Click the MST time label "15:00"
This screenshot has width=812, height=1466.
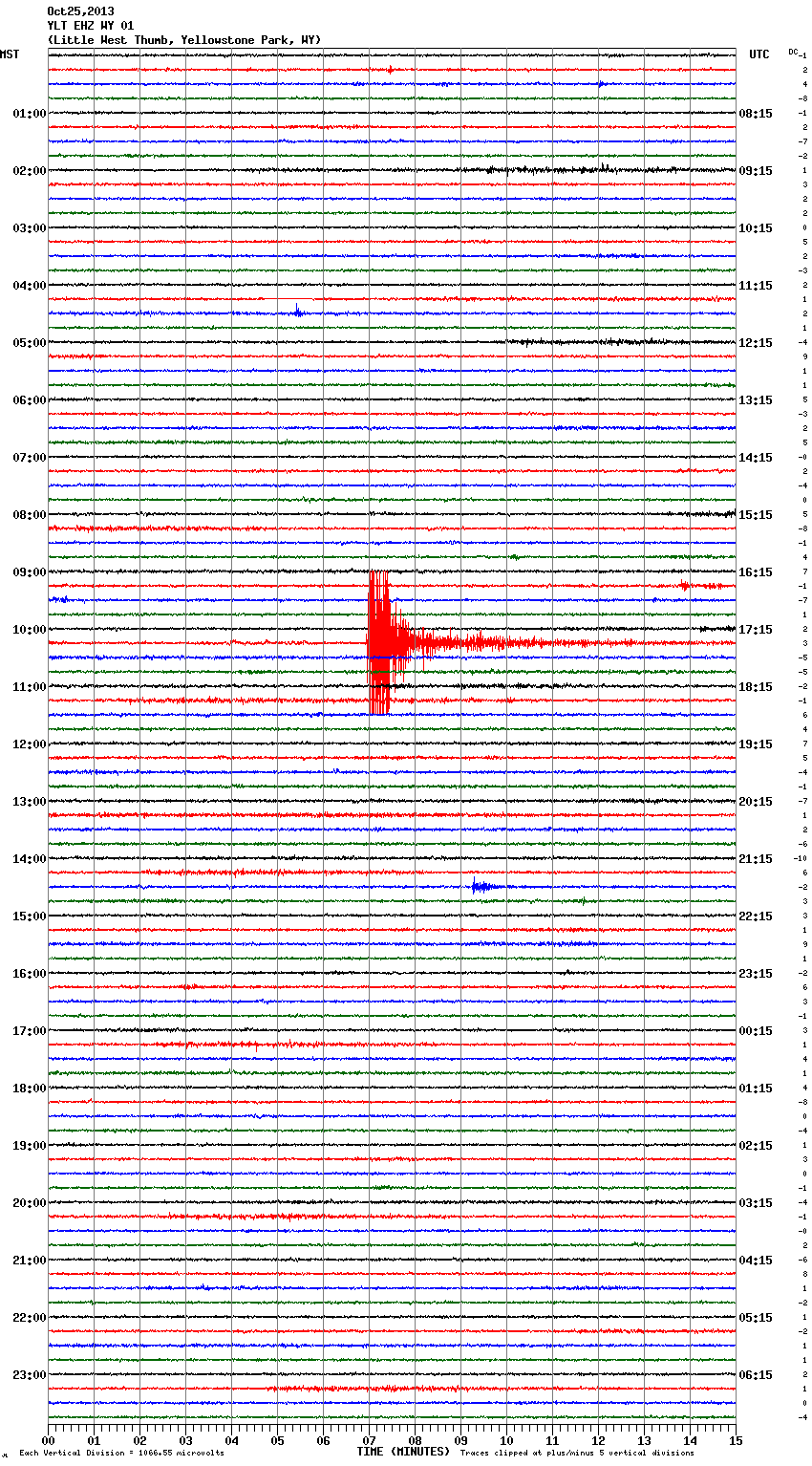point(29,916)
